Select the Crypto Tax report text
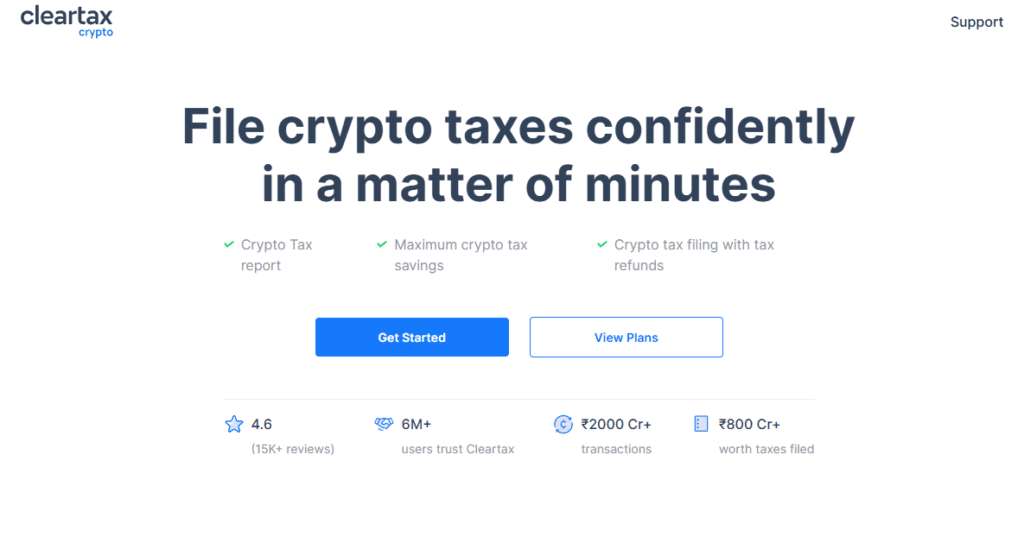 (277, 255)
